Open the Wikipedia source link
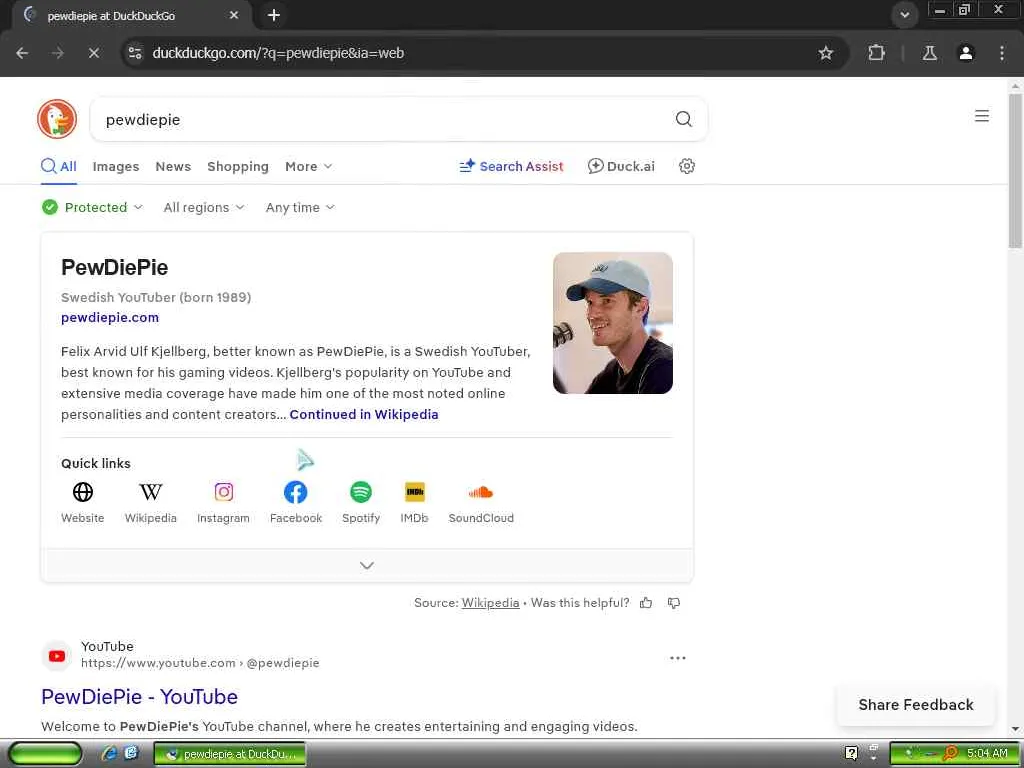The height and width of the screenshot is (768, 1024). [490, 603]
